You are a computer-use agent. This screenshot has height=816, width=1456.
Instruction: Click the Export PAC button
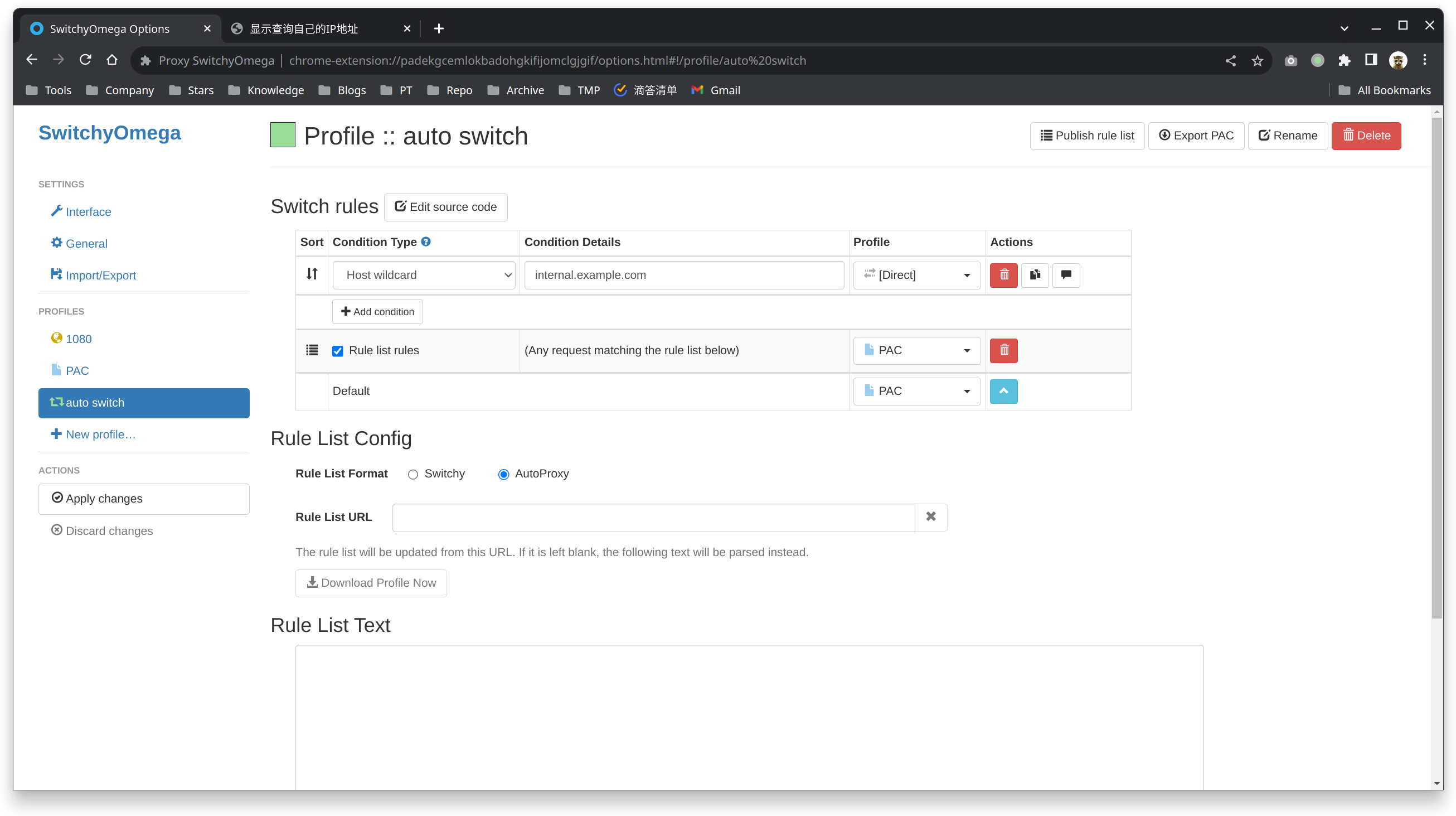(x=1196, y=136)
